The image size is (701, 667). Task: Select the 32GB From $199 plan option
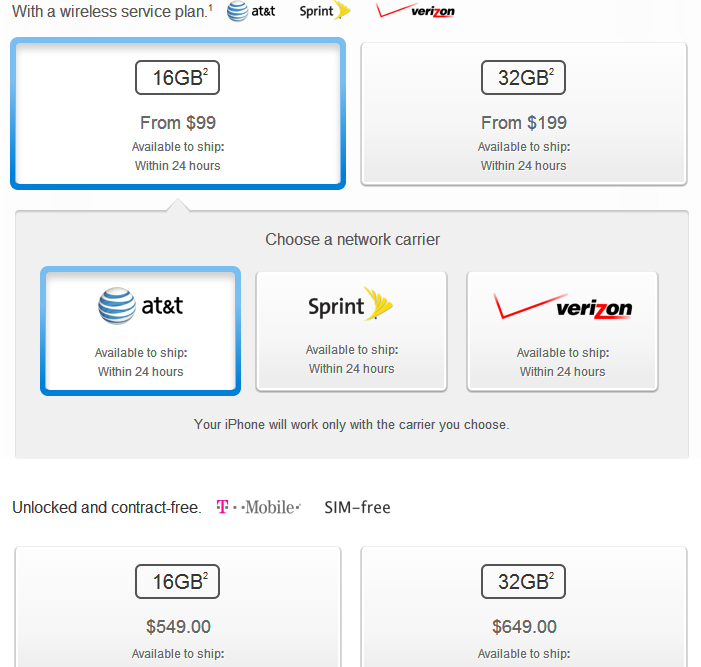524,114
